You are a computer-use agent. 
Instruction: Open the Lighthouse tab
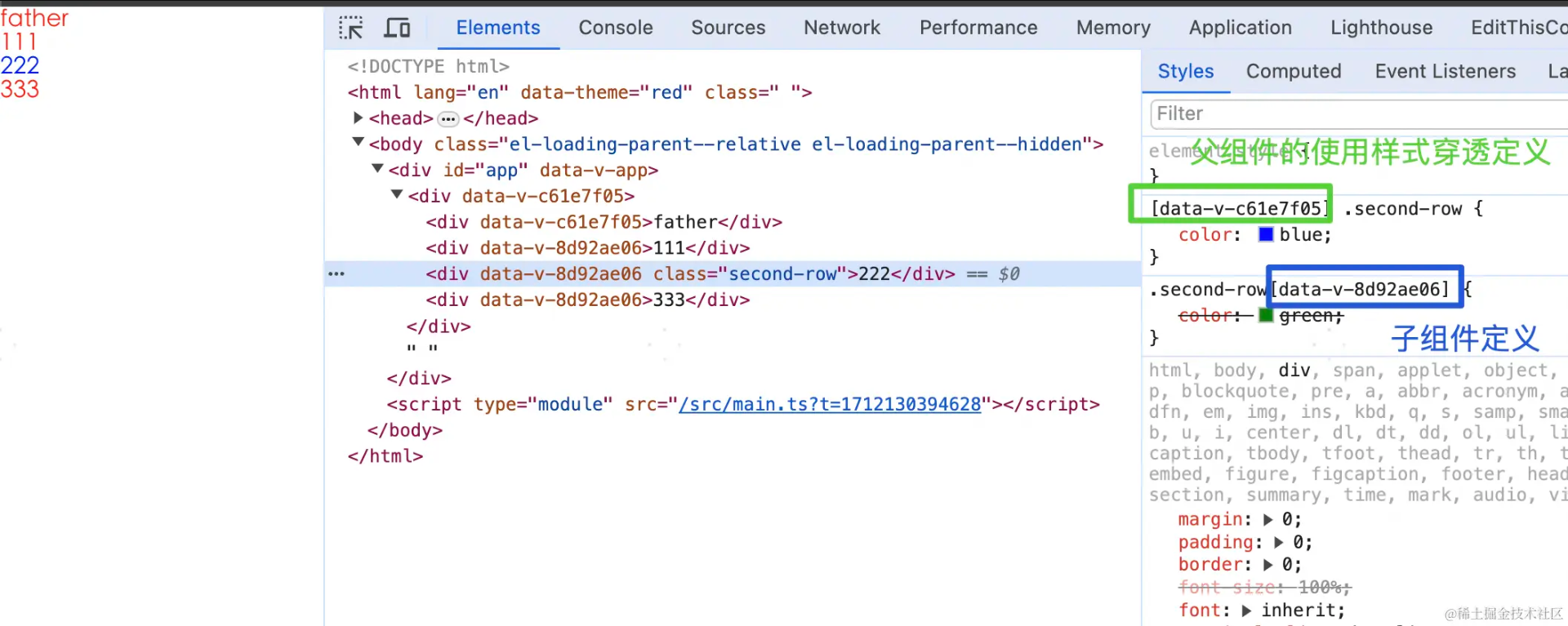coord(1382,28)
